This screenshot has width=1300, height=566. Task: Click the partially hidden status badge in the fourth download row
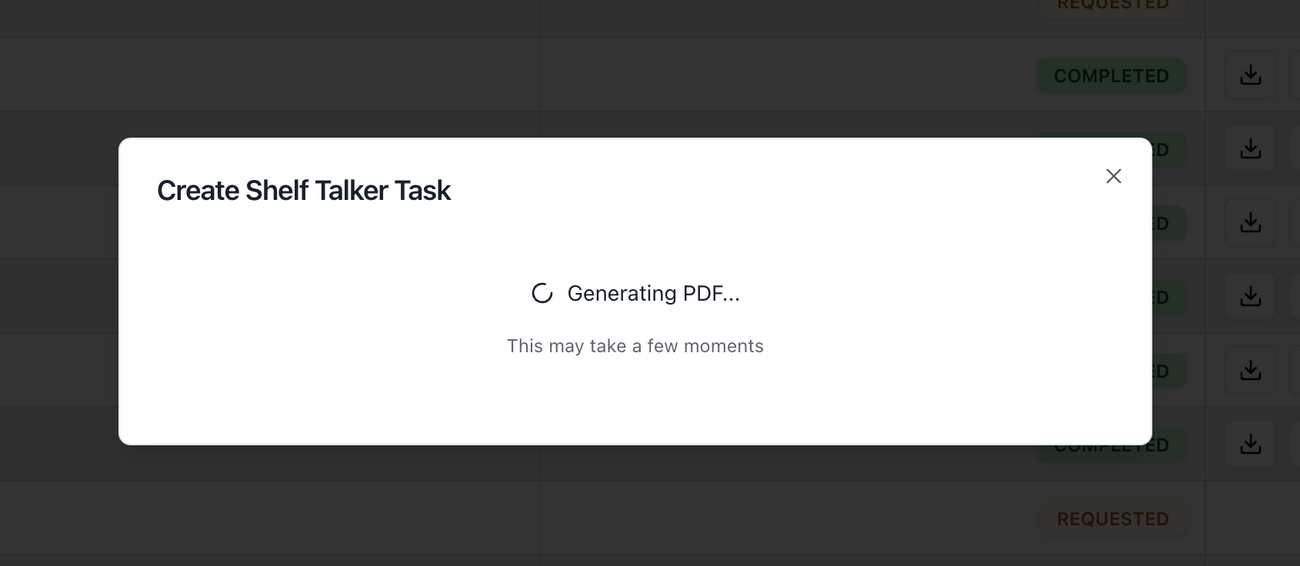coord(1163,297)
